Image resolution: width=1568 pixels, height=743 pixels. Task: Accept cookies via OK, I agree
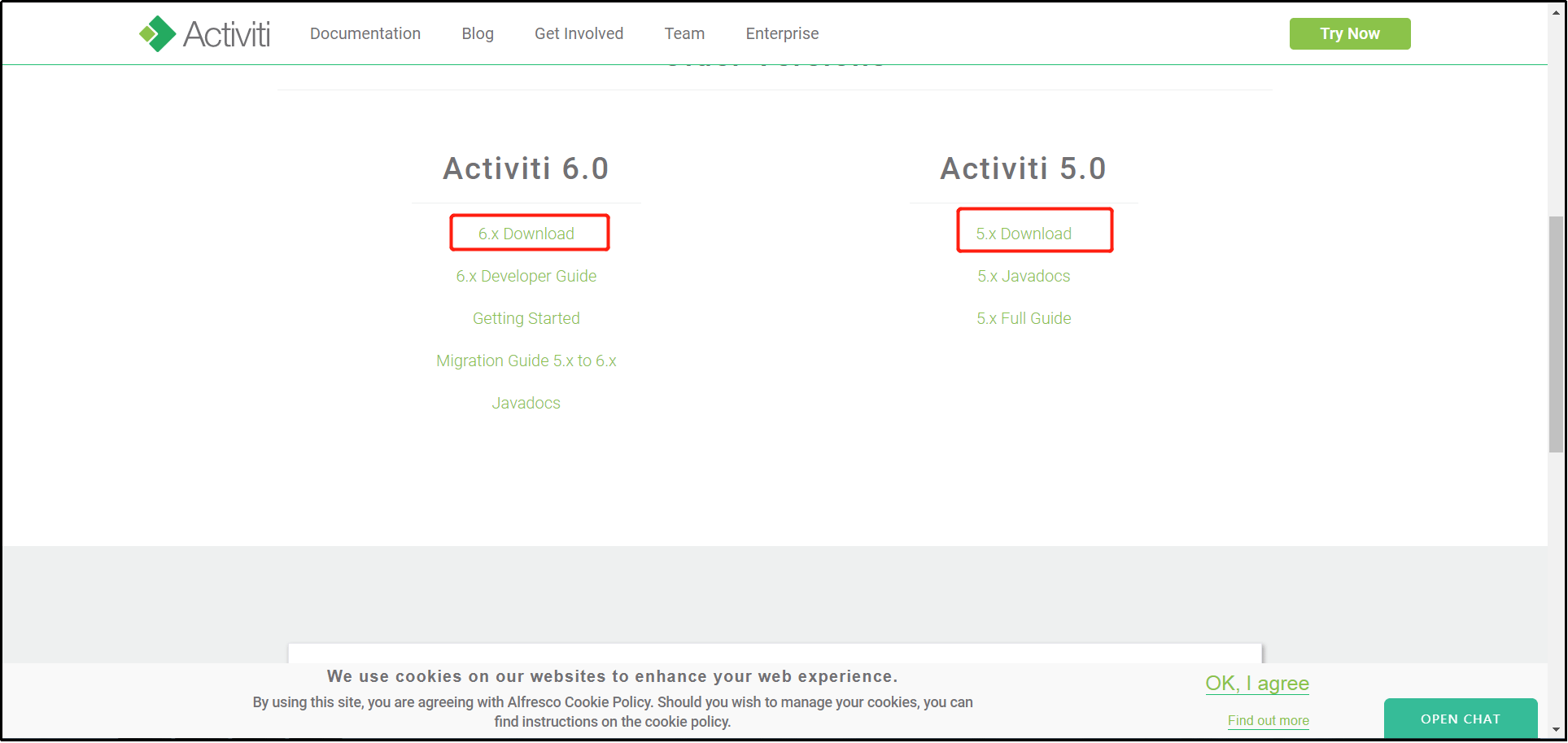click(1256, 684)
